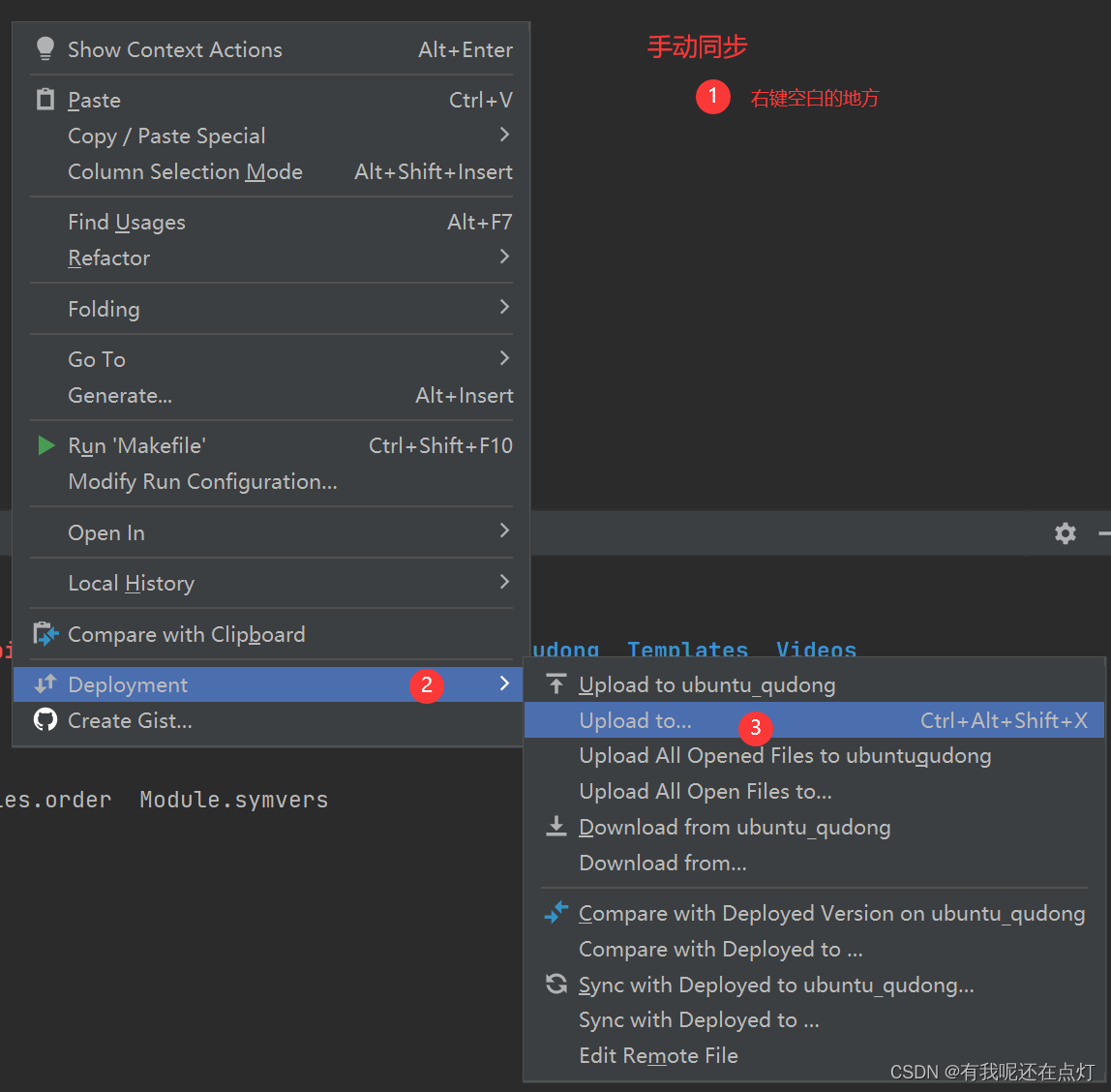The height and width of the screenshot is (1092, 1111).
Task: Open Modify Run Configuration dialog
Action: [x=202, y=481]
